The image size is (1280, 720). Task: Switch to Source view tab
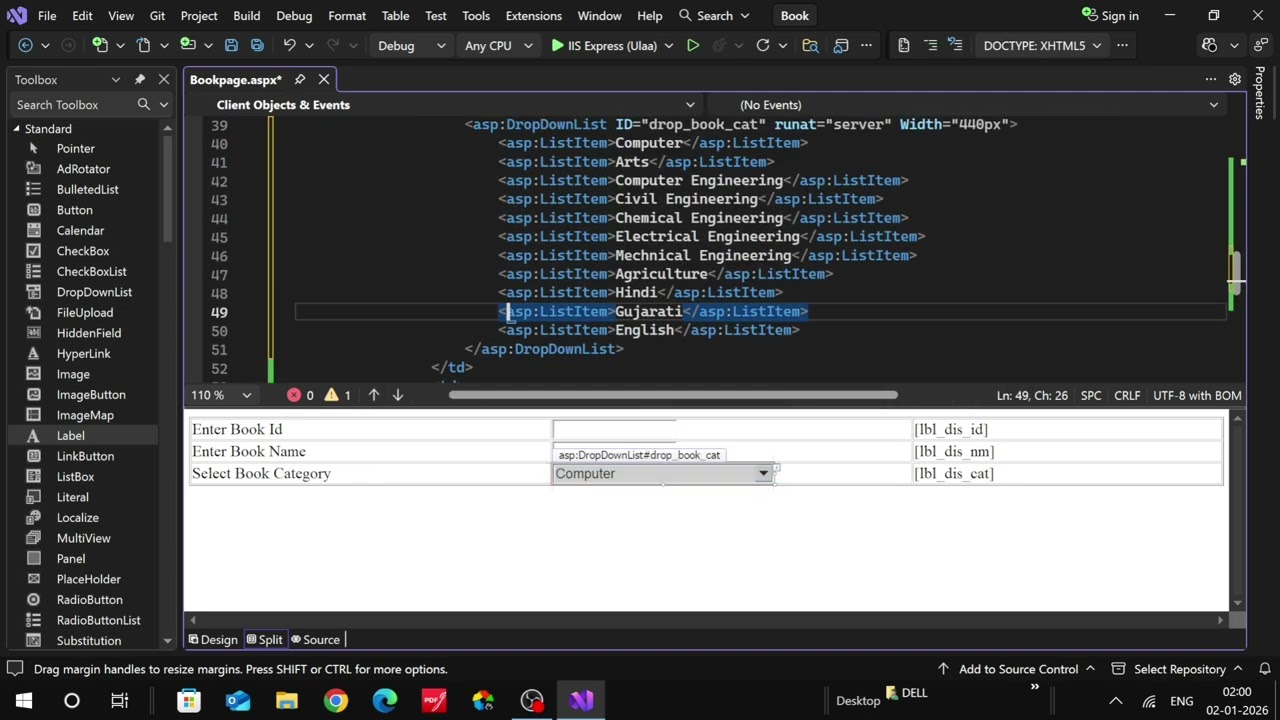tap(315, 640)
